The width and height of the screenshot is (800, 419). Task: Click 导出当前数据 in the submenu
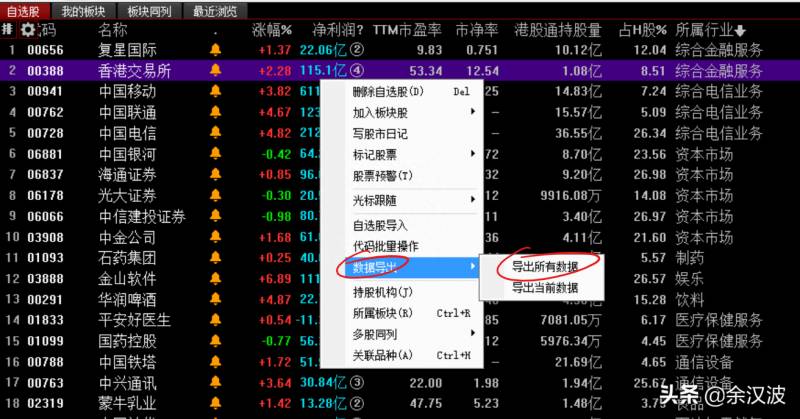[545, 288]
